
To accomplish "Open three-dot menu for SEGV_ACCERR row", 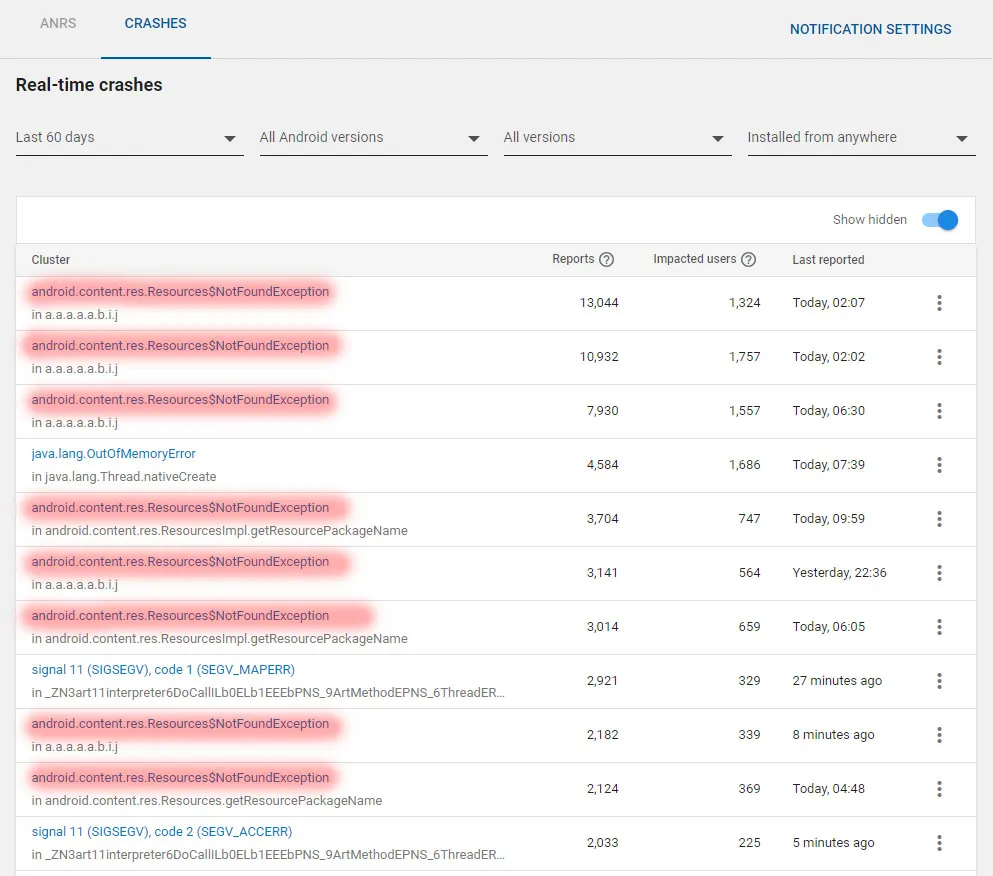I will click(x=939, y=843).
